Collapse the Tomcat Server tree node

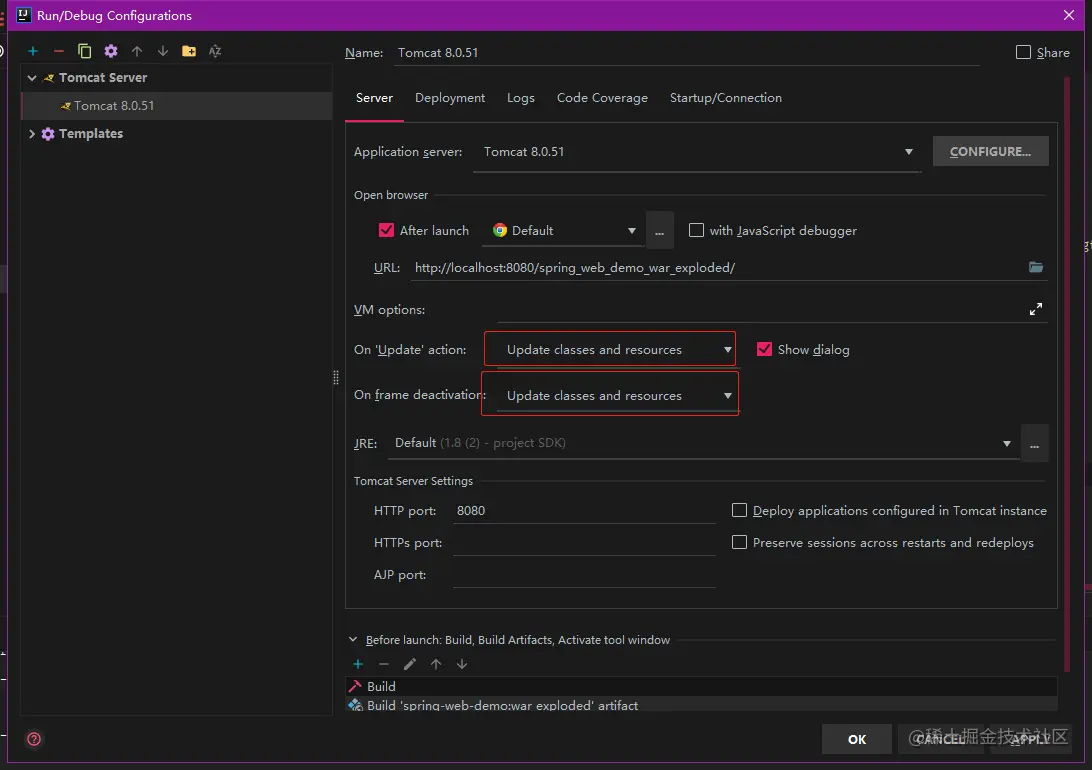point(32,78)
